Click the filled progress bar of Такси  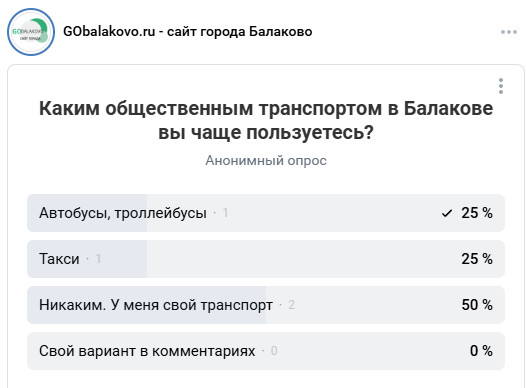point(87,259)
